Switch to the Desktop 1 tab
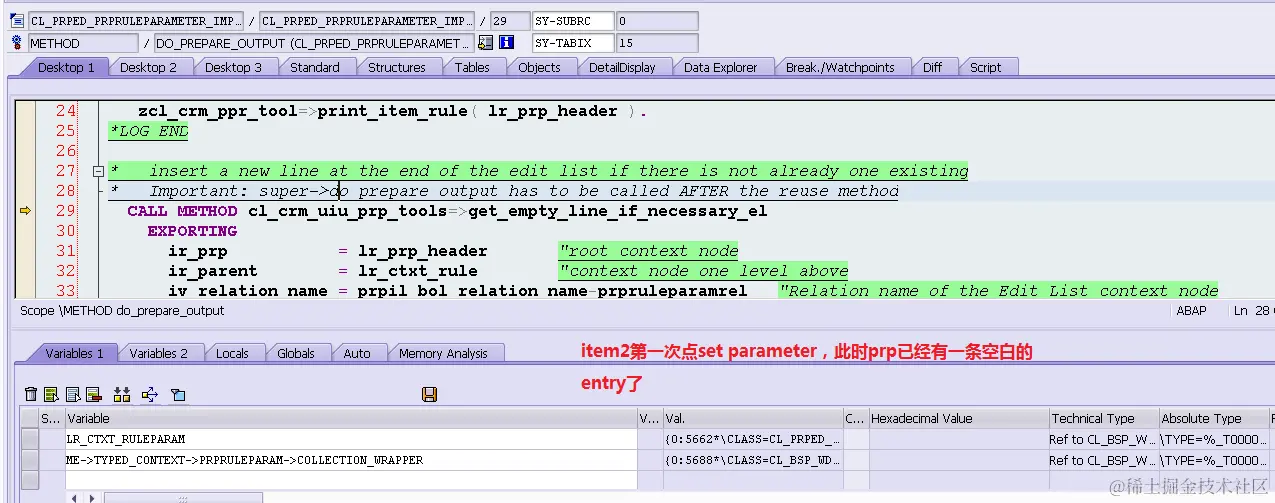The width and height of the screenshot is (1275, 503). pos(66,67)
